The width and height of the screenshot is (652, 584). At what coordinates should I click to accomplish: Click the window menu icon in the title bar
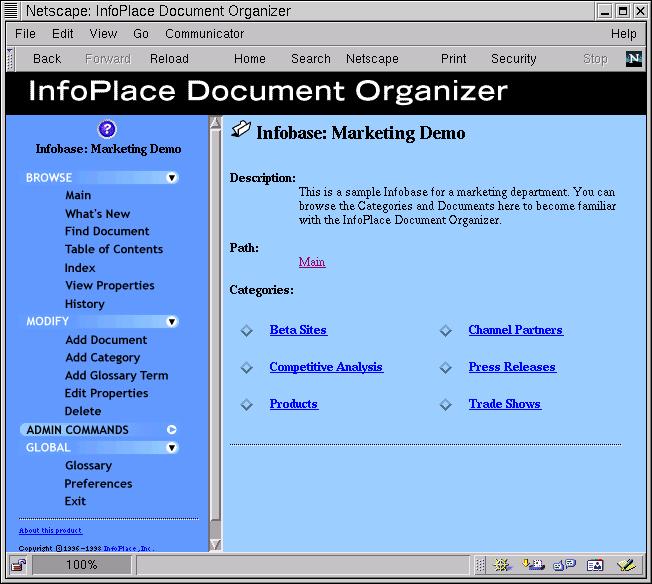[11, 10]
